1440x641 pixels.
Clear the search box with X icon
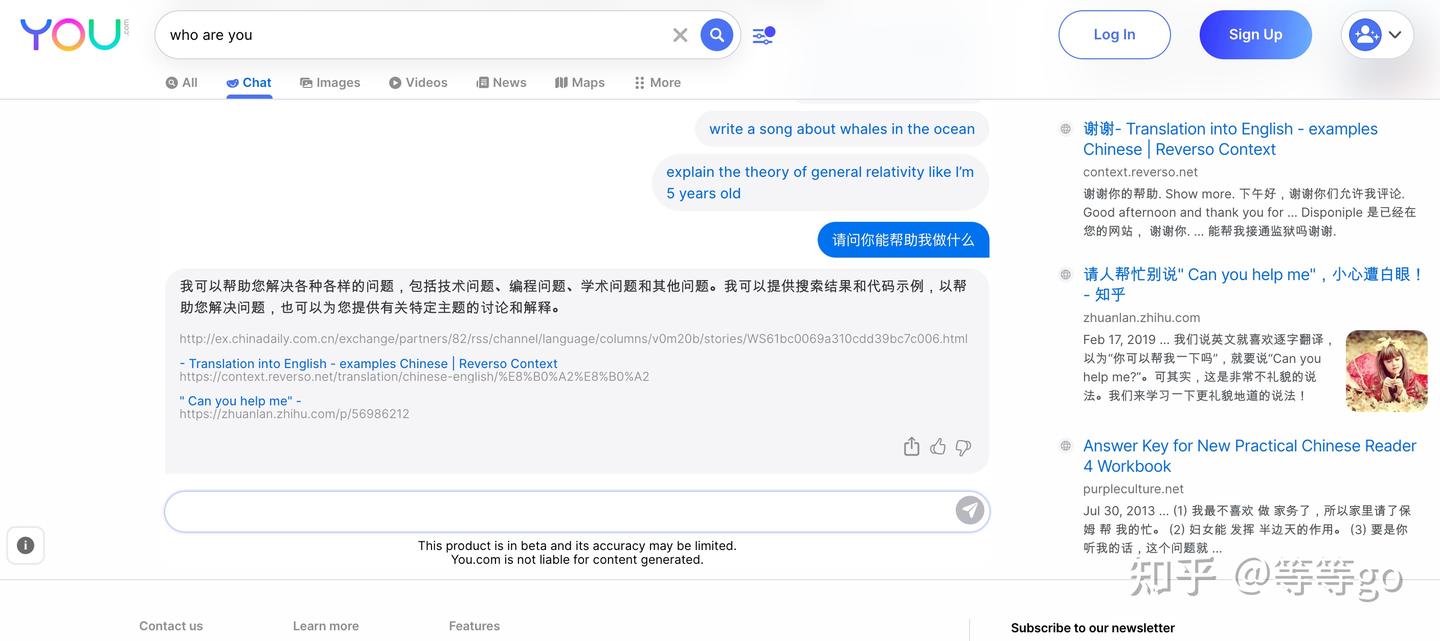click(680, 35)
